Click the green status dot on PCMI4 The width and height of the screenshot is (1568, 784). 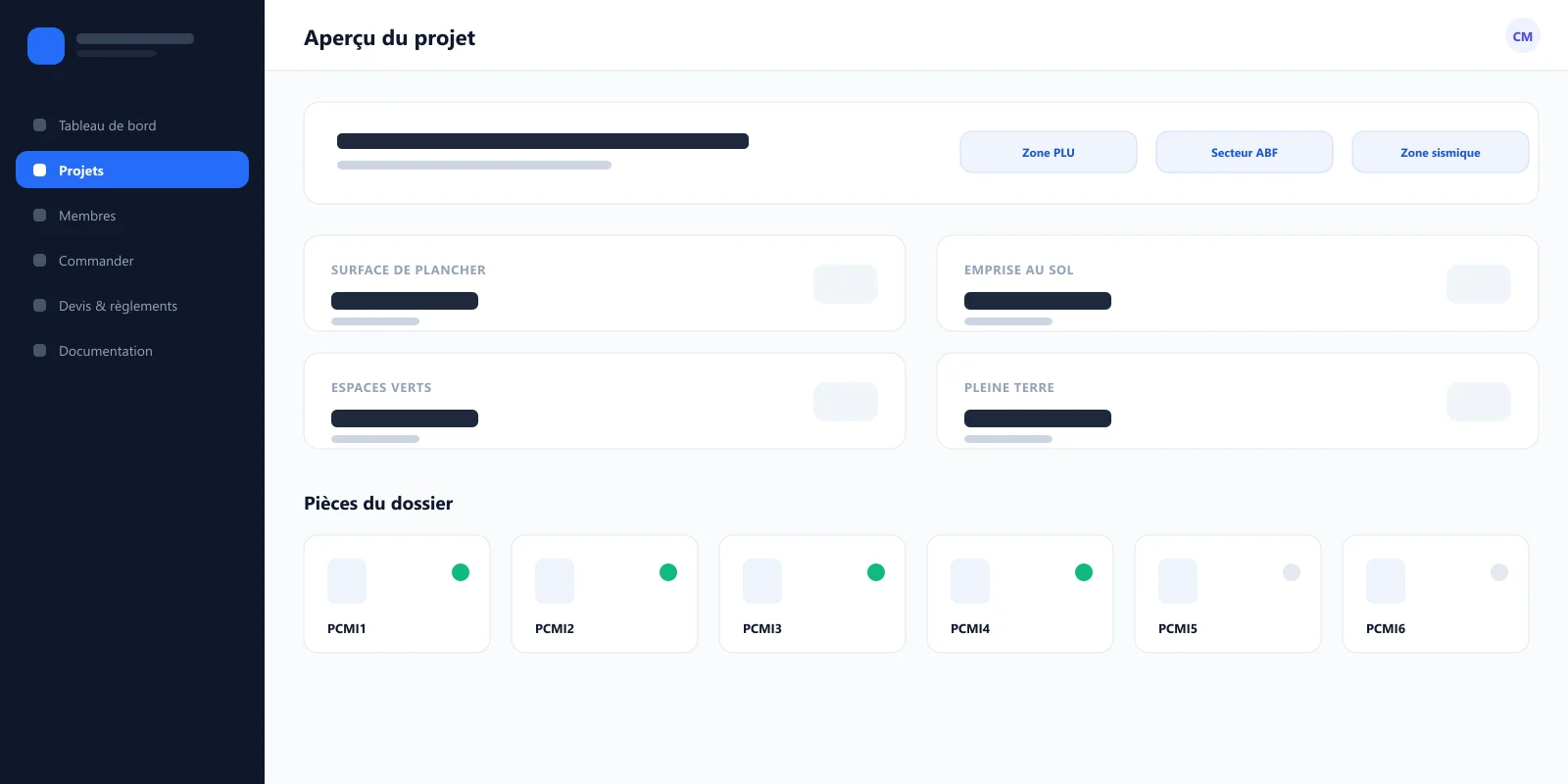pos(1084,572)
